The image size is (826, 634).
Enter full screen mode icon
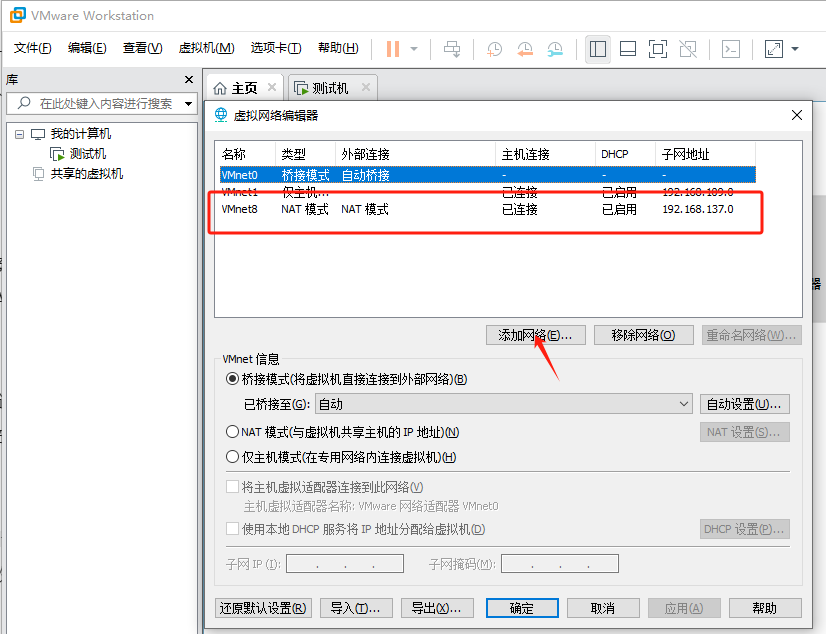coord(657,49)
